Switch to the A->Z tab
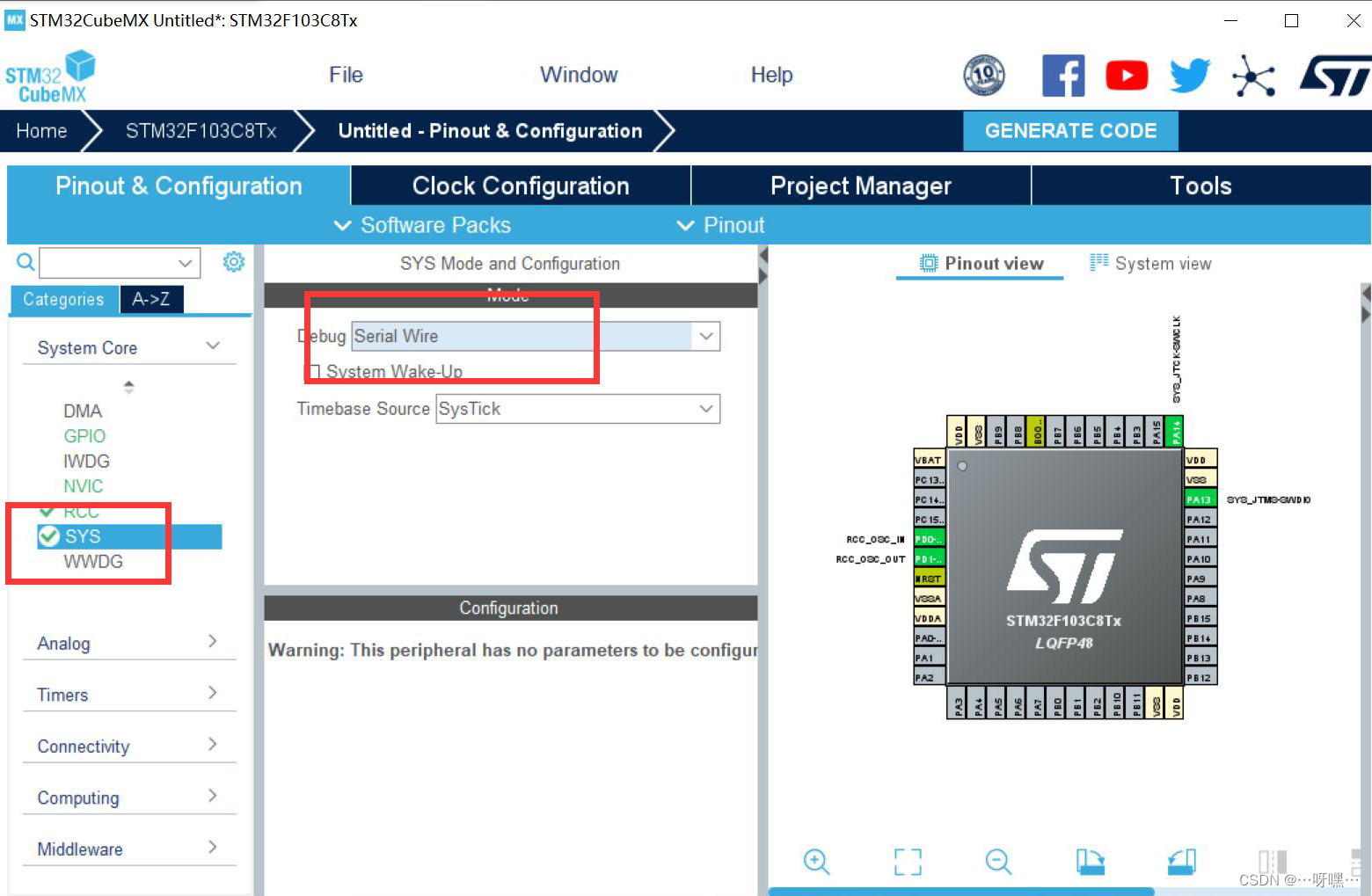The width and height of the screenshot is (1372, 896). click(x=150, y=299)
